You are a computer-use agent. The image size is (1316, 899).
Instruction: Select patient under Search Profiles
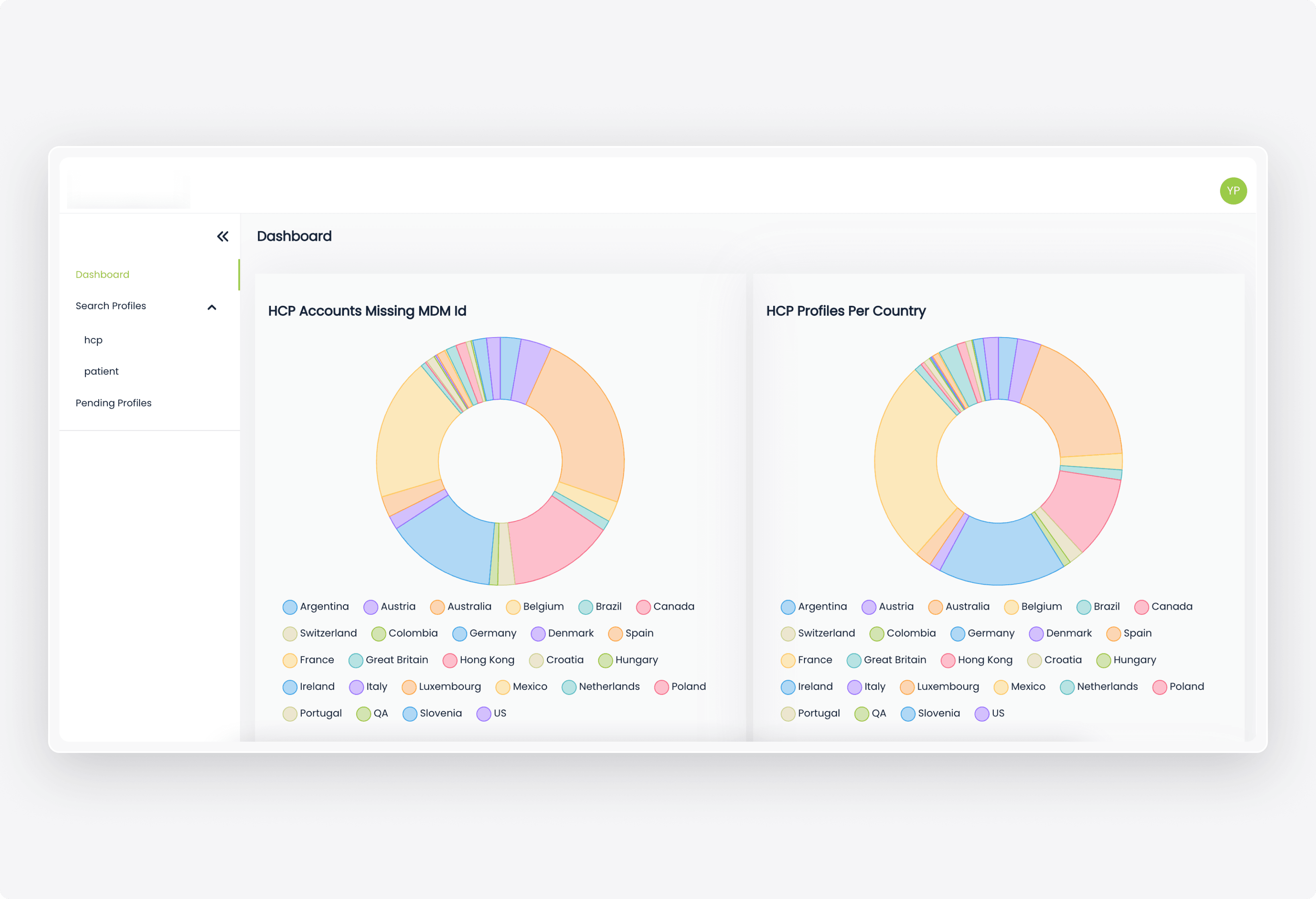tap(102, 371)
